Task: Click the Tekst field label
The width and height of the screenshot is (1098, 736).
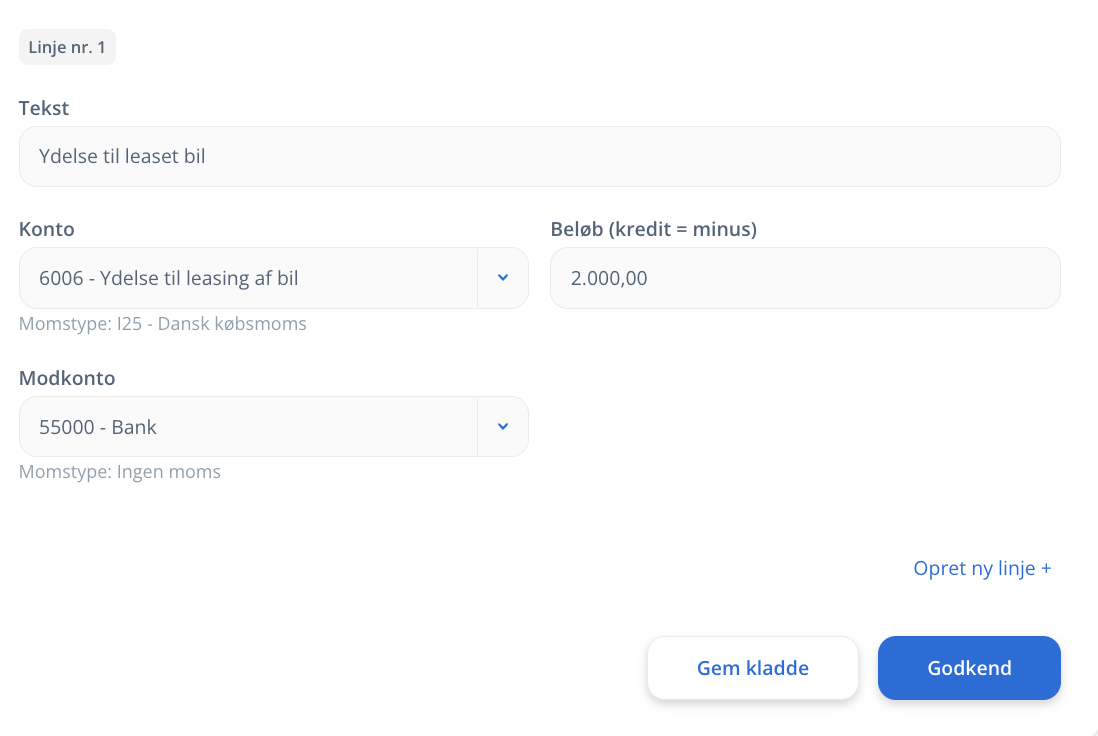Action: tap(44, 108)
